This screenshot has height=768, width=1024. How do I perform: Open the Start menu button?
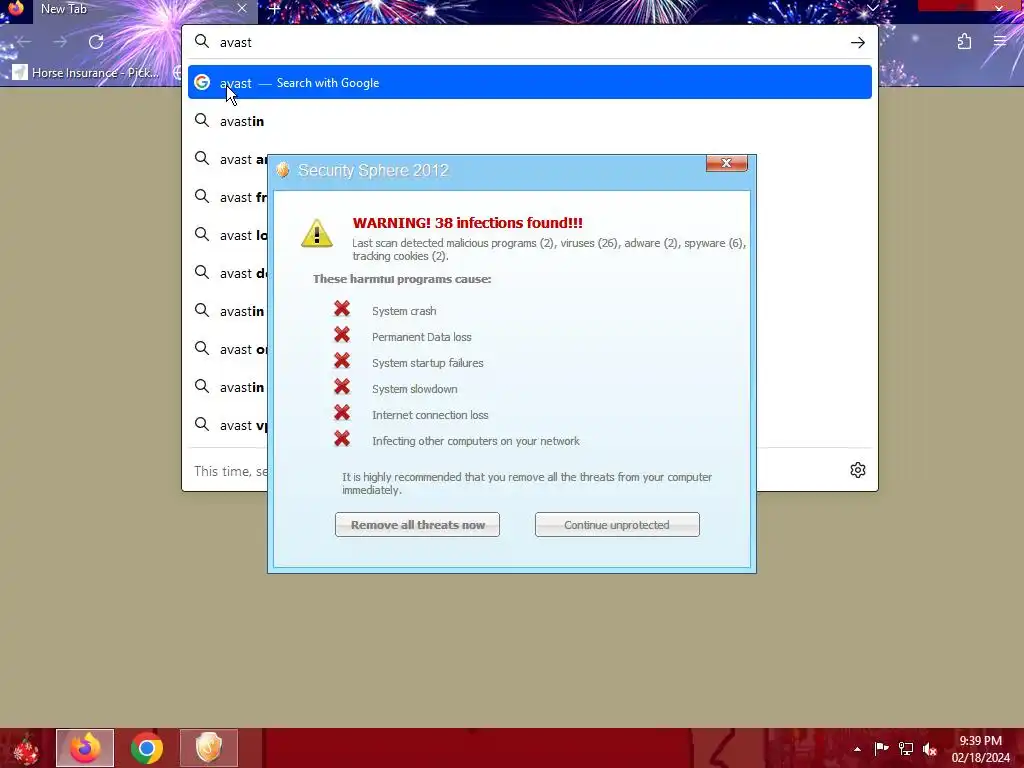coord(24,748)
